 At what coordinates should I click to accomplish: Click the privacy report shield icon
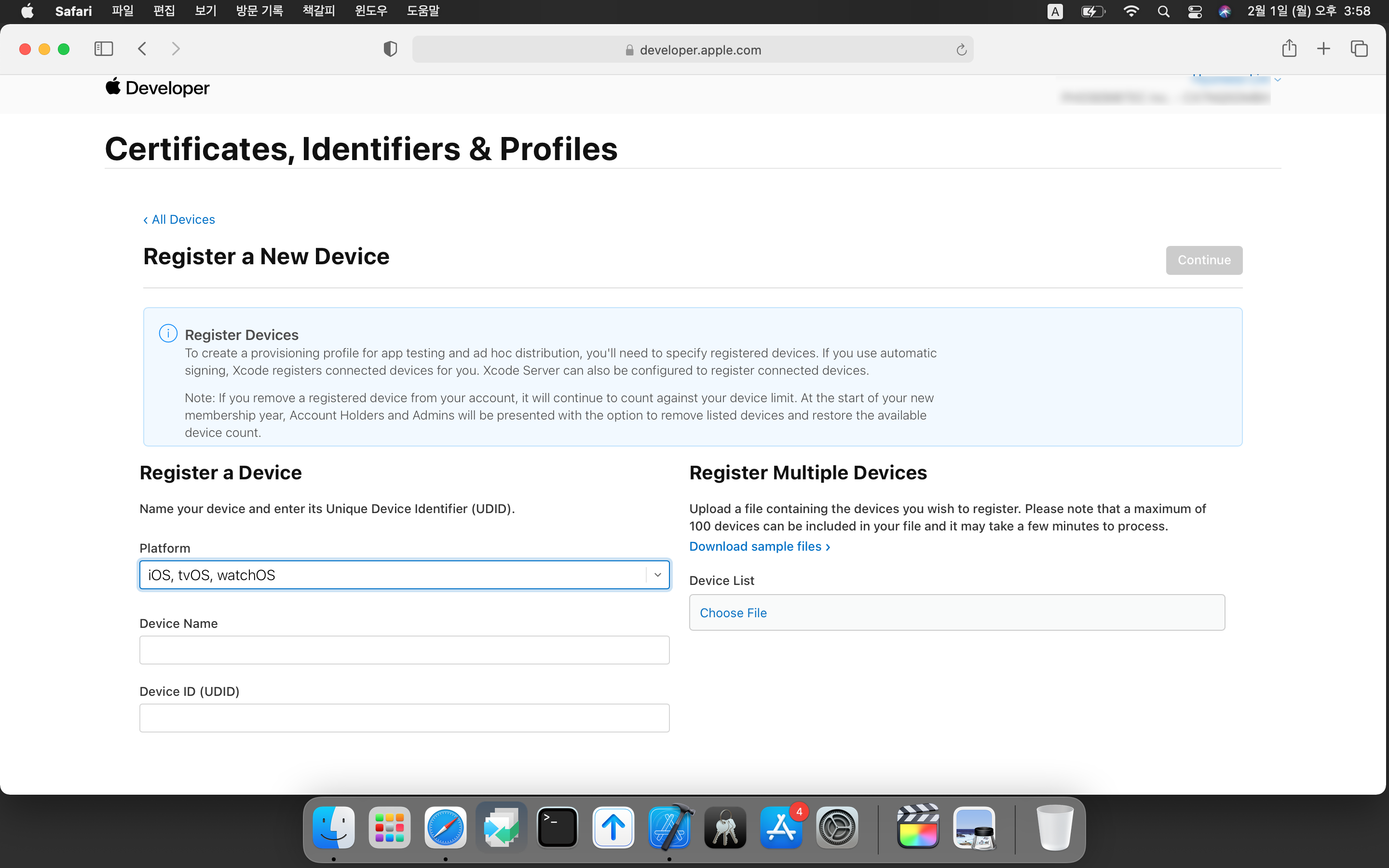coord(390,49)
